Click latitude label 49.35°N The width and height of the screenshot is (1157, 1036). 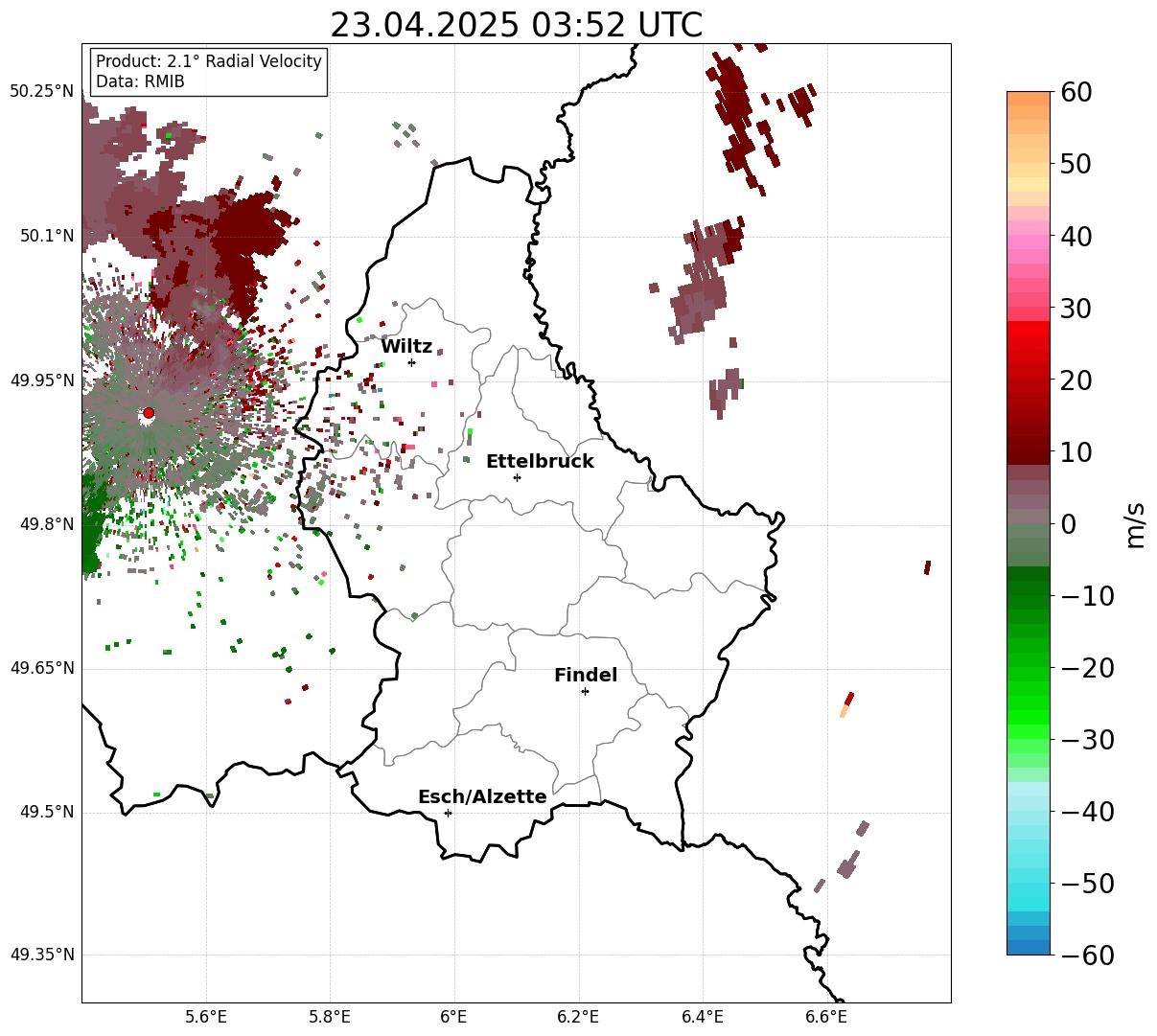pos(41,955)
